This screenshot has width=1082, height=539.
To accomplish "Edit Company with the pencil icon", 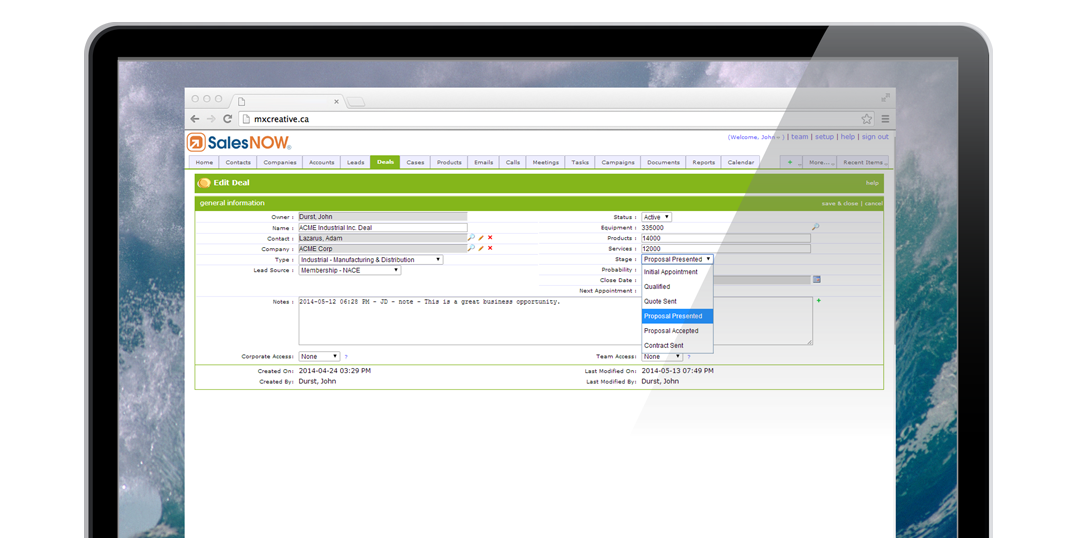I will click(x=481, y=248).
